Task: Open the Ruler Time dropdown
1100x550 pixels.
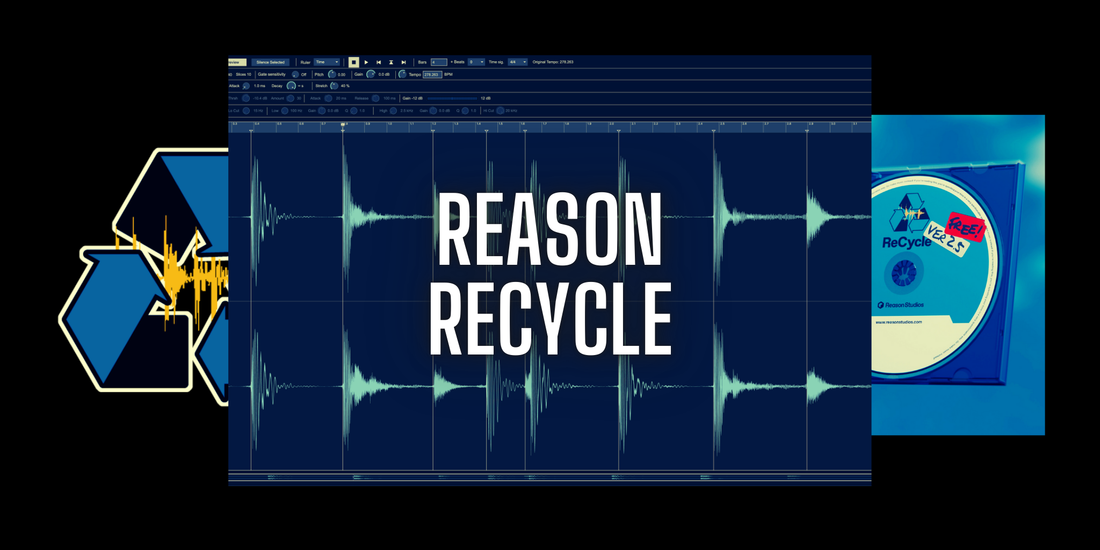Action: coord(326,62)
